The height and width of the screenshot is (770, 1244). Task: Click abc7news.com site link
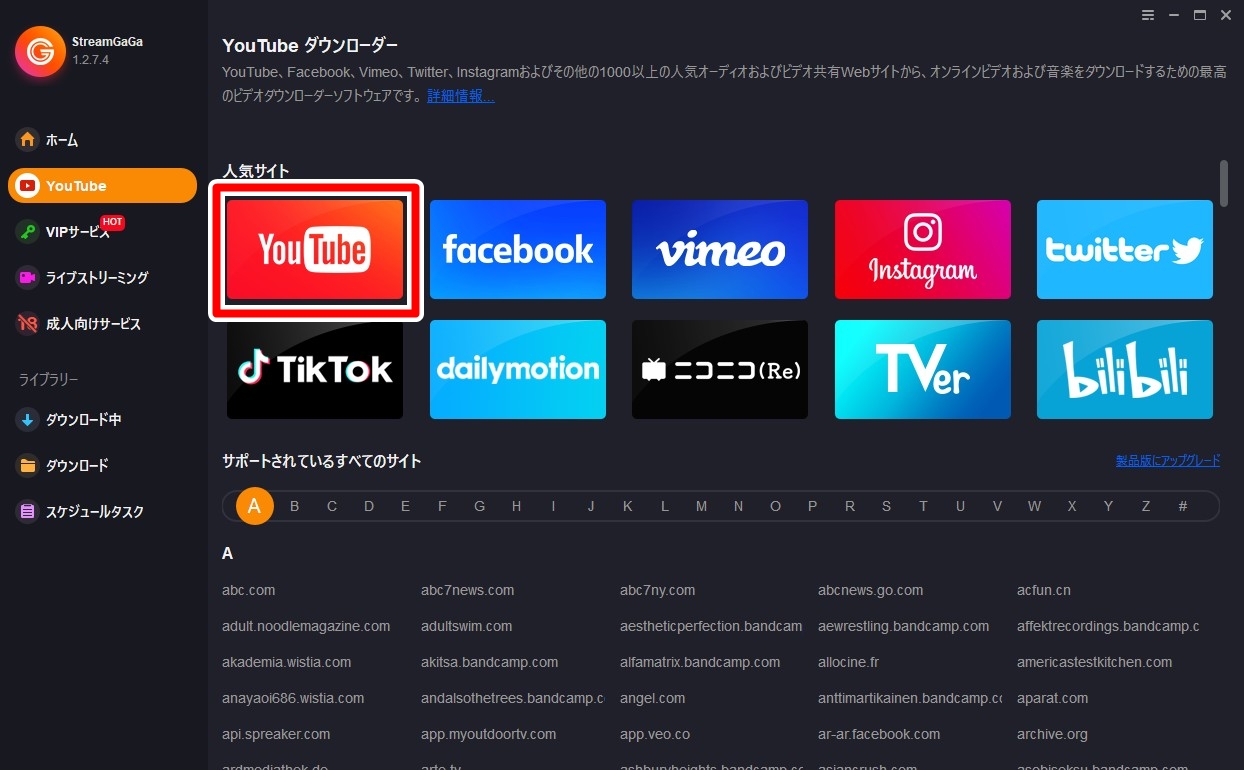(x=468, y=590)
